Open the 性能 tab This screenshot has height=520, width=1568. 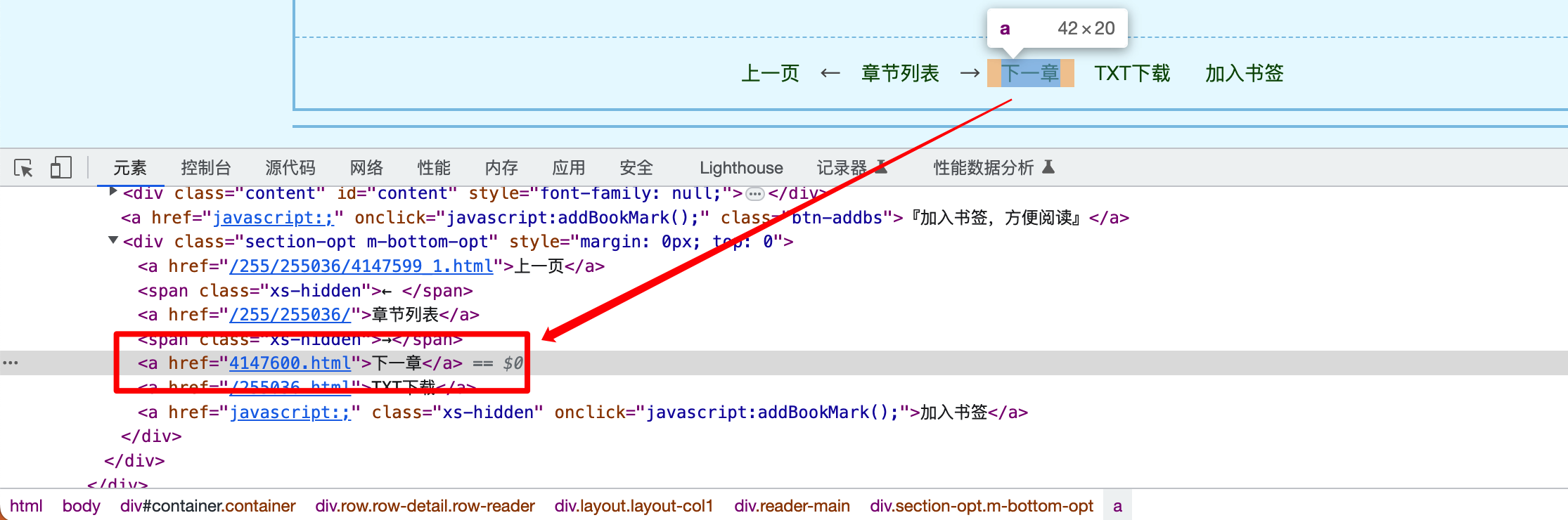434,168
